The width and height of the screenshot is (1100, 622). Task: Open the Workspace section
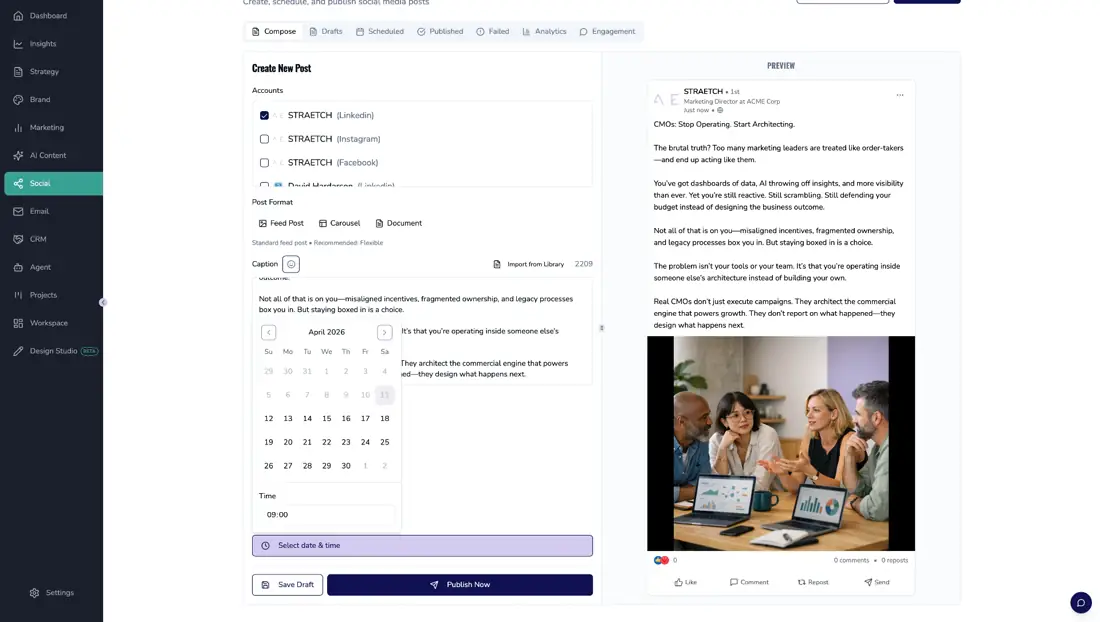coord(51,323)
